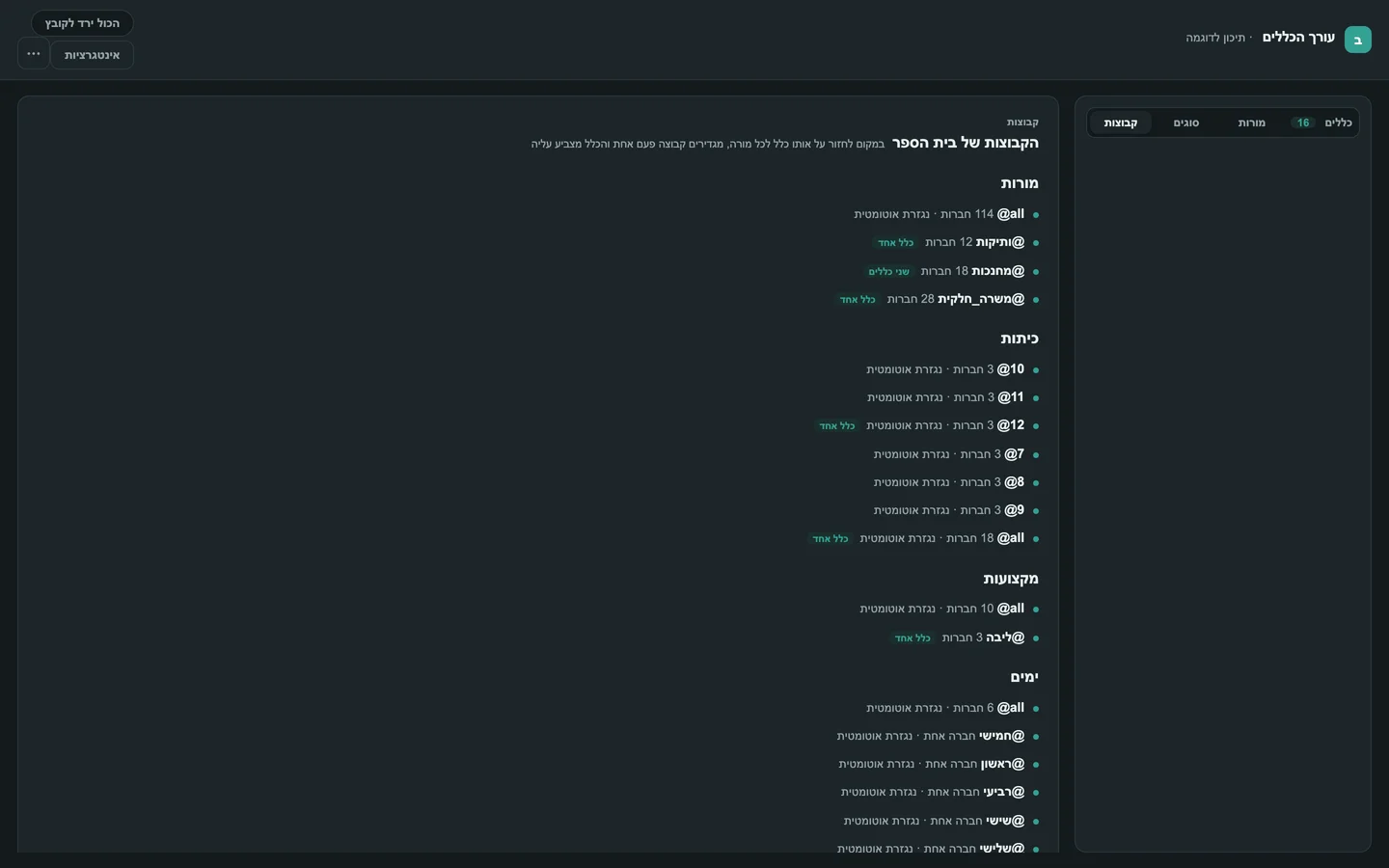Click the teal ב app logo
This screenshot has width=1389, height=868.
point(1357,40)
